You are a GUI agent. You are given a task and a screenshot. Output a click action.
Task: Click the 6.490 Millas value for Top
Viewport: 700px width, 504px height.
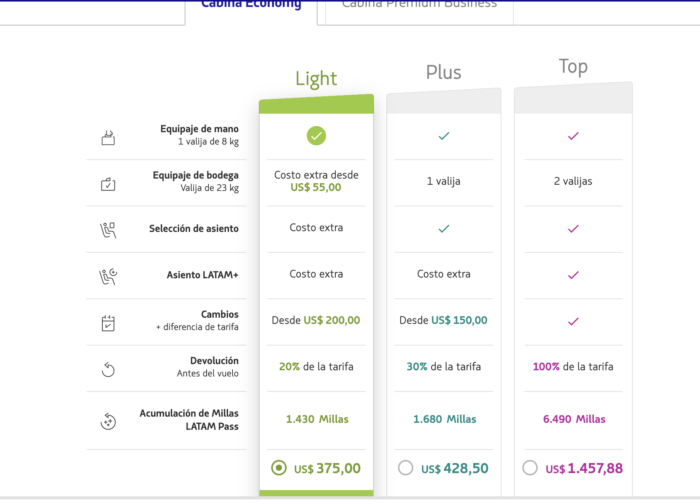click(x=573, y=419)
